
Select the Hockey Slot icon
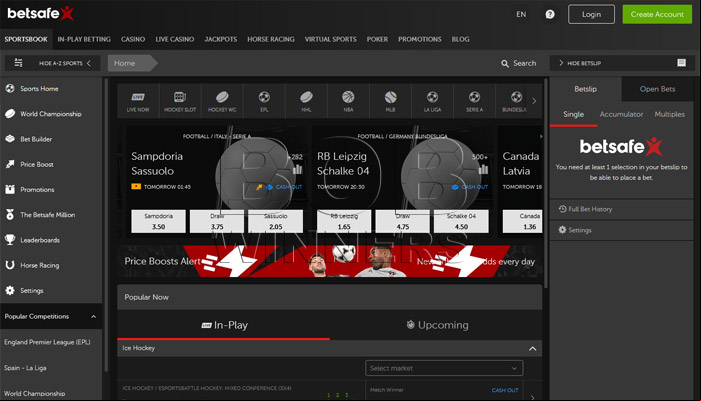point(180,97)
